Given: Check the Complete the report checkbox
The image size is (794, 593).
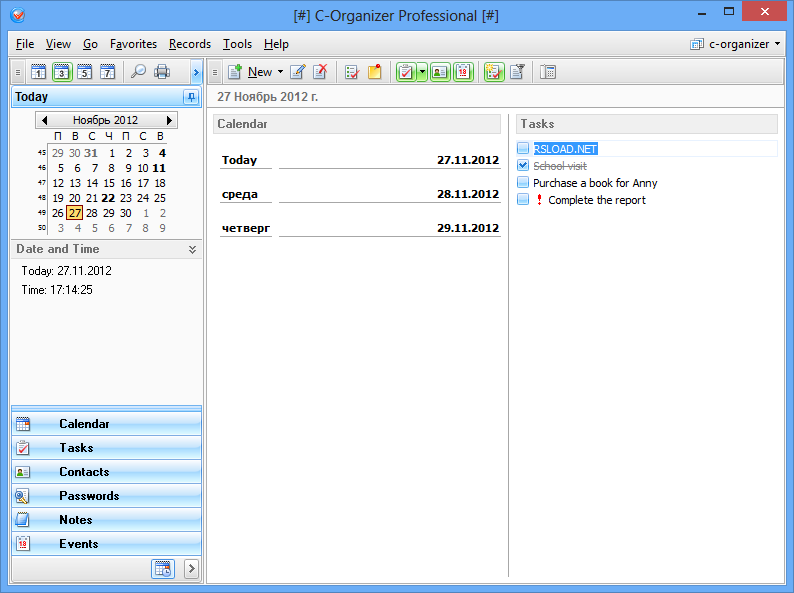Looking at the screenshot, I should pos(523,200).
